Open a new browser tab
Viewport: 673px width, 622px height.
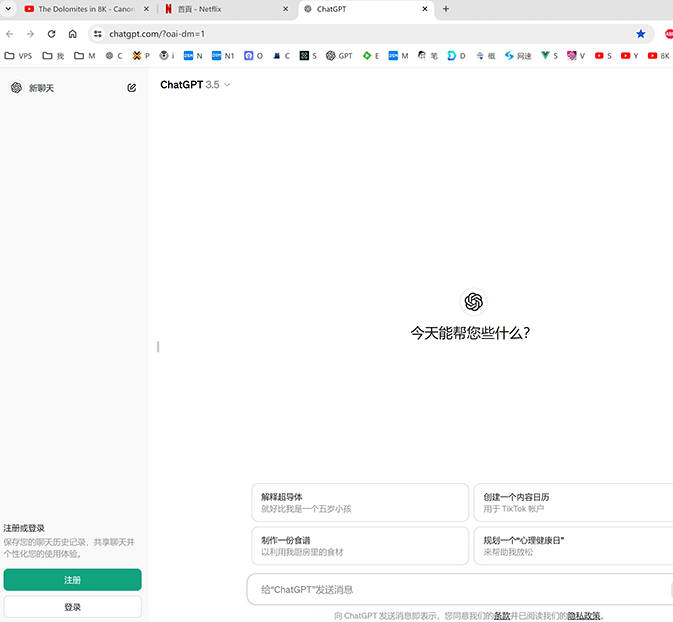point(446,9)
